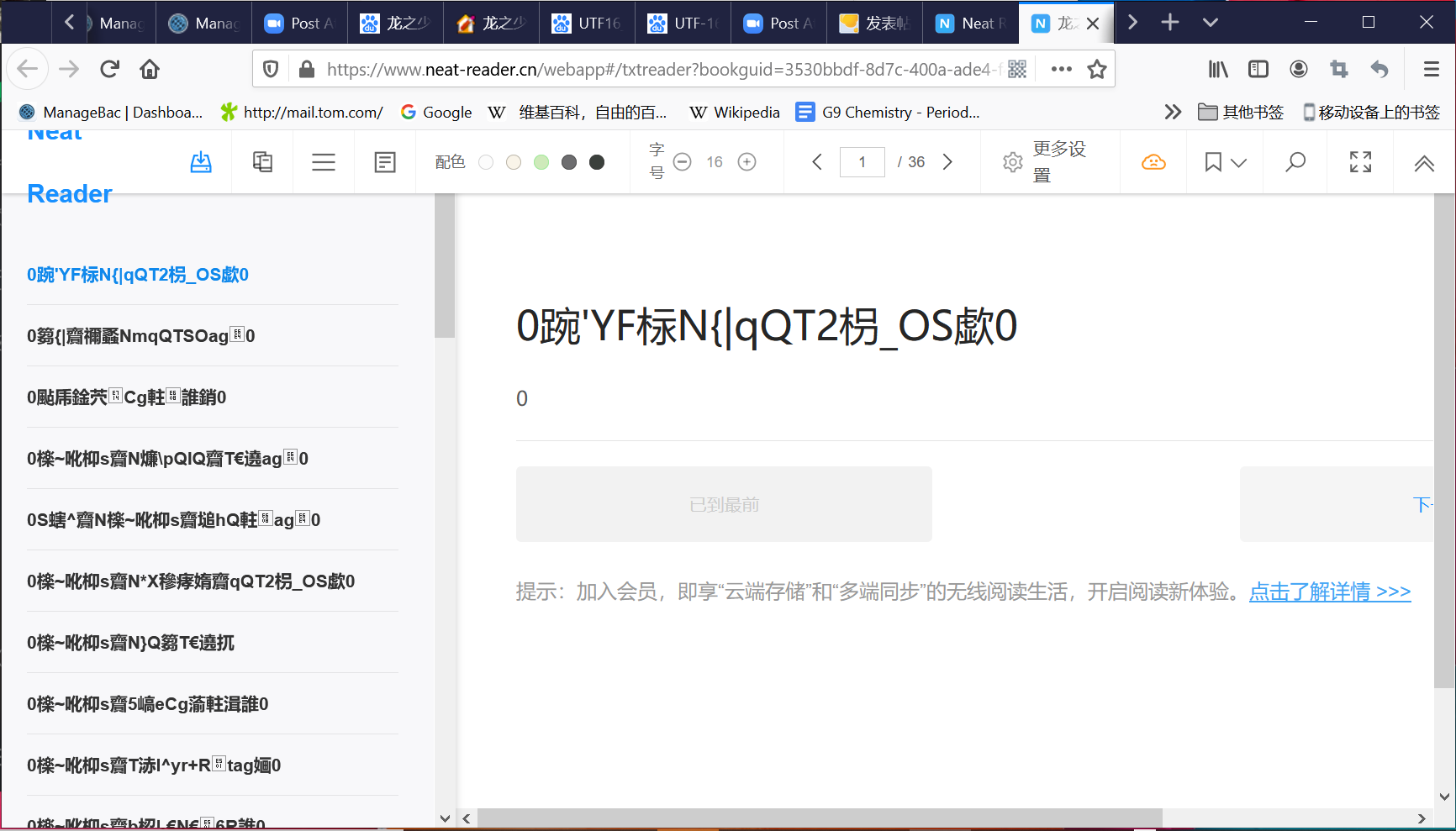Viewport: 1456px width, 831px height.
Task: Open the search magnifier in reader toolbar
Action: [1295, 162]
